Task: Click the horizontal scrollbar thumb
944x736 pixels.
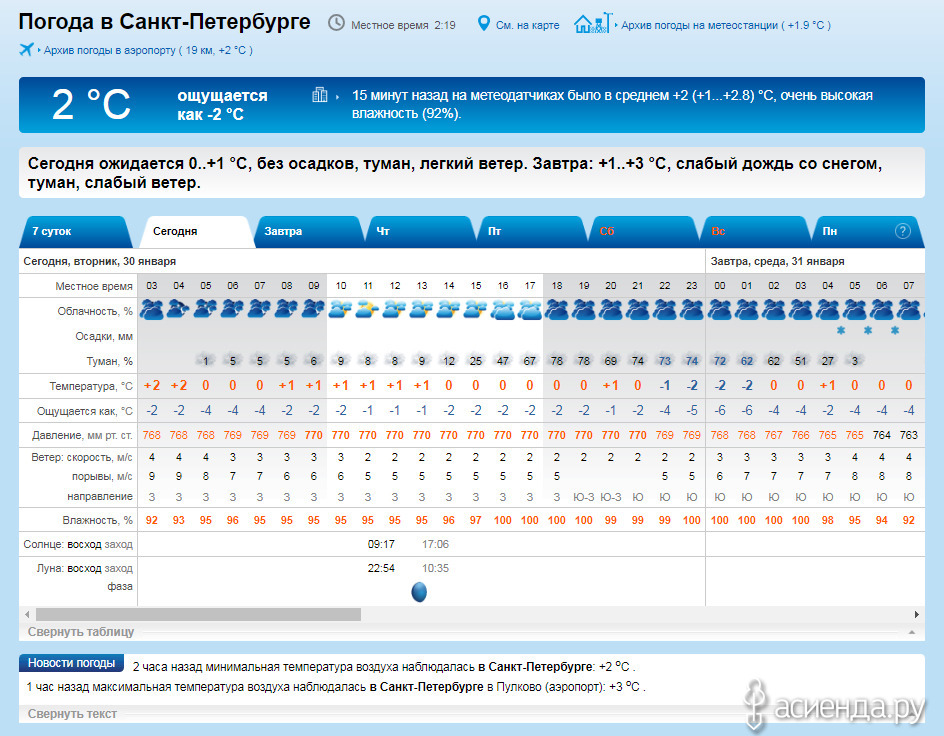Action: (199, 614)
